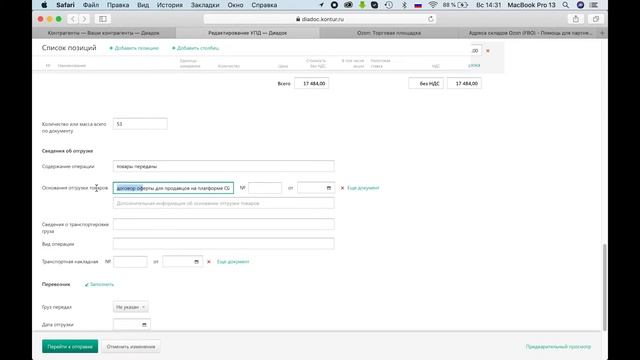The width and height of the screenshot is (640, 360).
Task: Open the Apple menu
Action: [x=44, y=5]
